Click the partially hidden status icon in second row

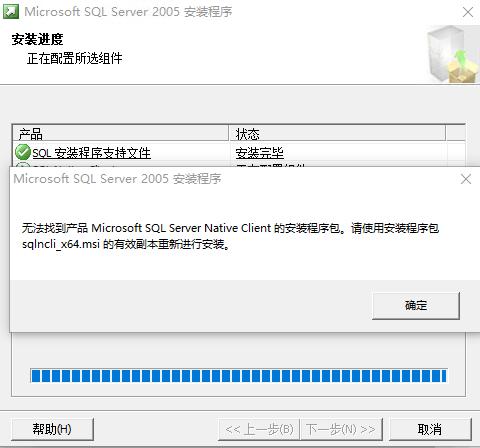[x=23, y=164]
